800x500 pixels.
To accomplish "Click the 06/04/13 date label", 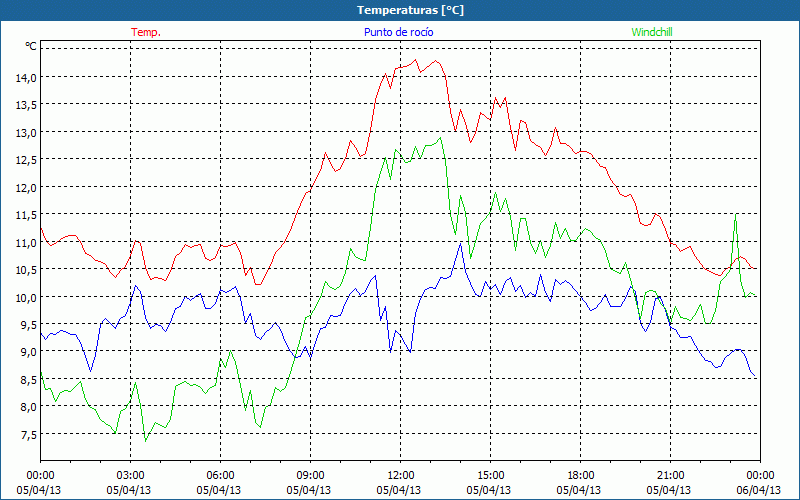I will pos(759,490).
